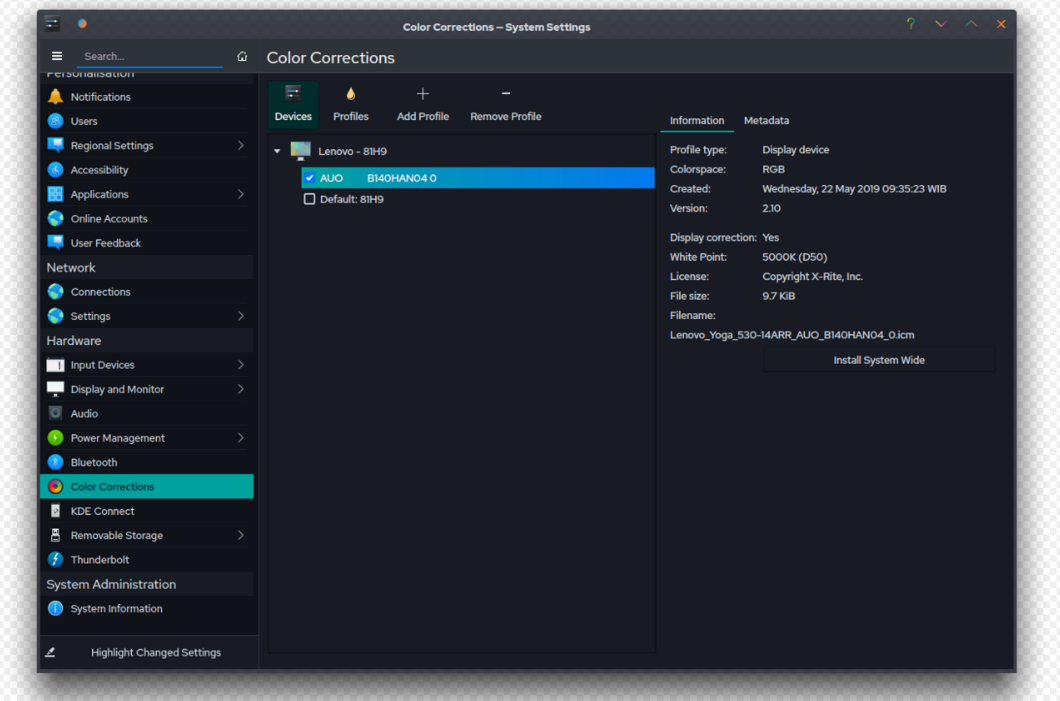Open the hamburger menu in sidebar header

(57, 57)
